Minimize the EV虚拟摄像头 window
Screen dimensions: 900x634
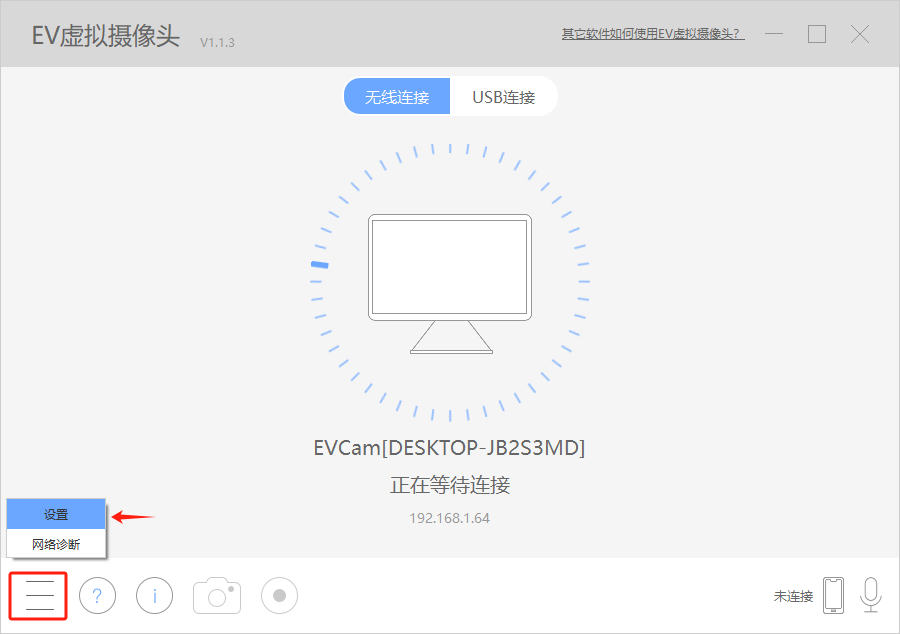click(x=775, y=34)
